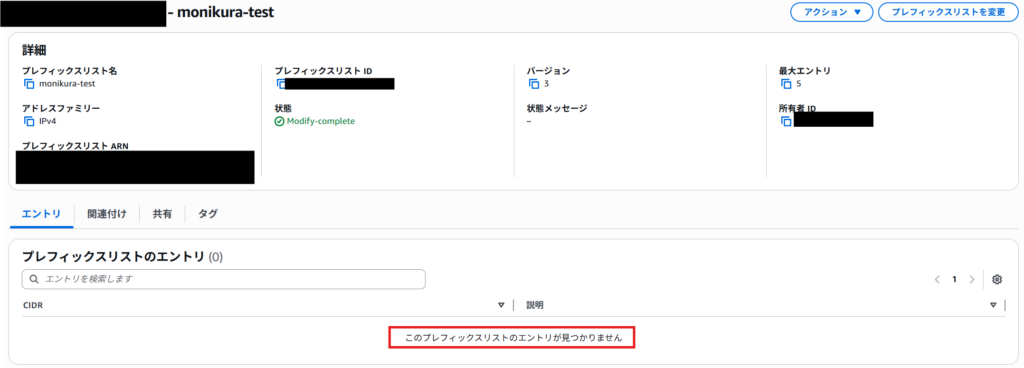The image size is (1024, 368).
Task: Switch to the 関連付け tab
Action: point(106,213)
